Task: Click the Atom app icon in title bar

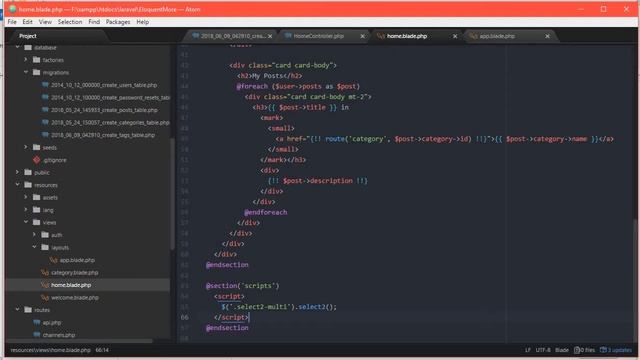Action: (x=13, y=9)
